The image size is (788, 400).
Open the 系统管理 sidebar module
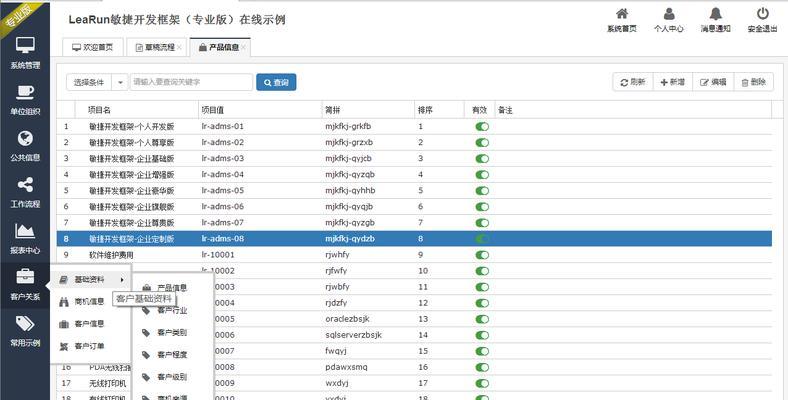(x=25, y=52)
